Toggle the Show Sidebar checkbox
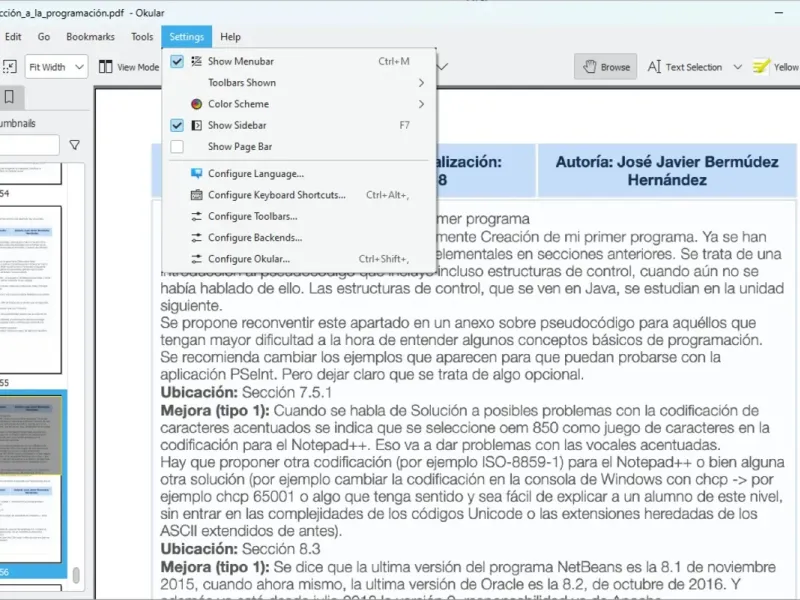Screen dimensions: 800x600 177,125
